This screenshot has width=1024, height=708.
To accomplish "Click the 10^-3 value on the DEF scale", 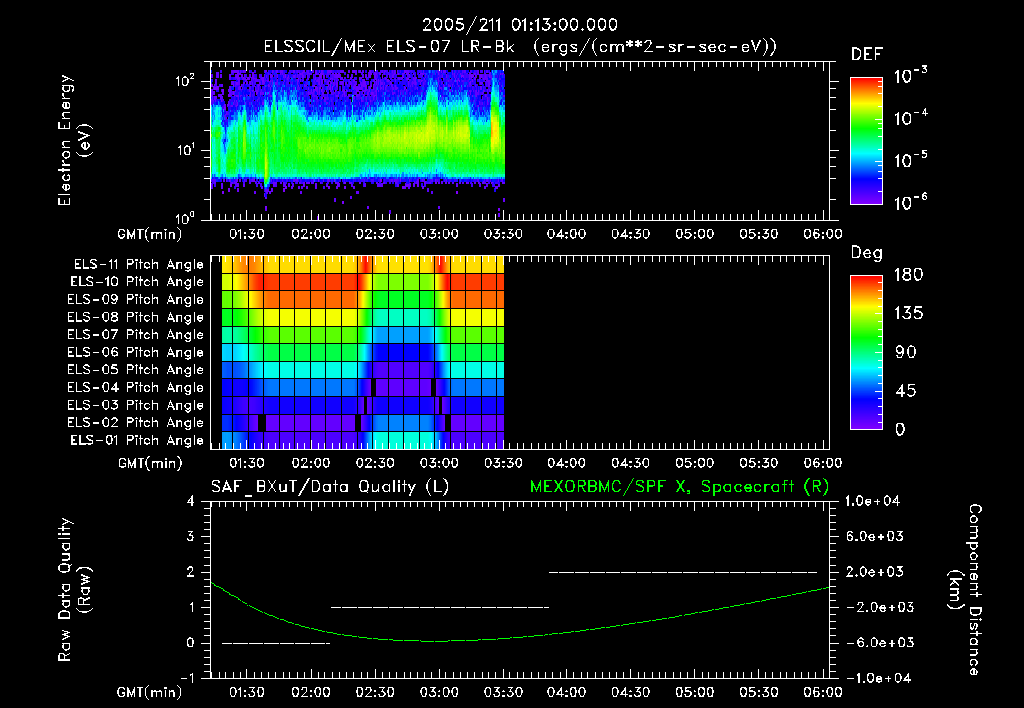I will tap(910, 76).
